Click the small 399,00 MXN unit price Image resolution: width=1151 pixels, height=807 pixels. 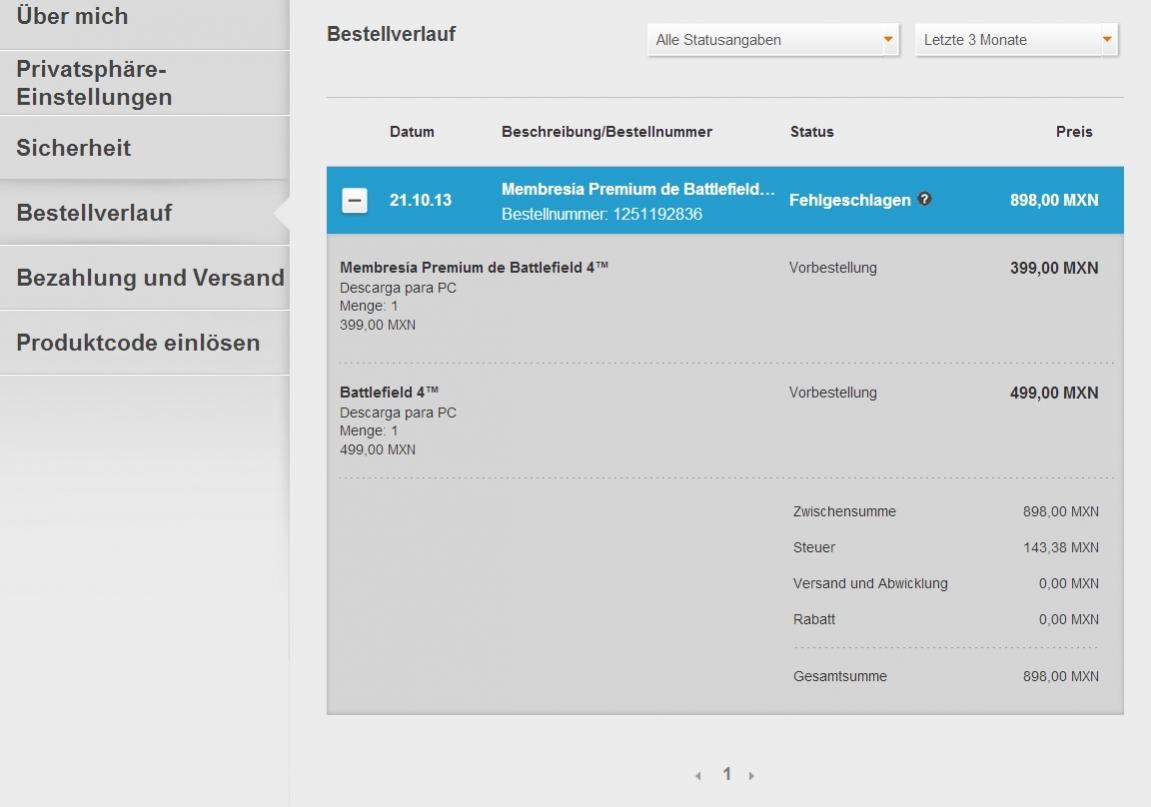tap(377, 325)
